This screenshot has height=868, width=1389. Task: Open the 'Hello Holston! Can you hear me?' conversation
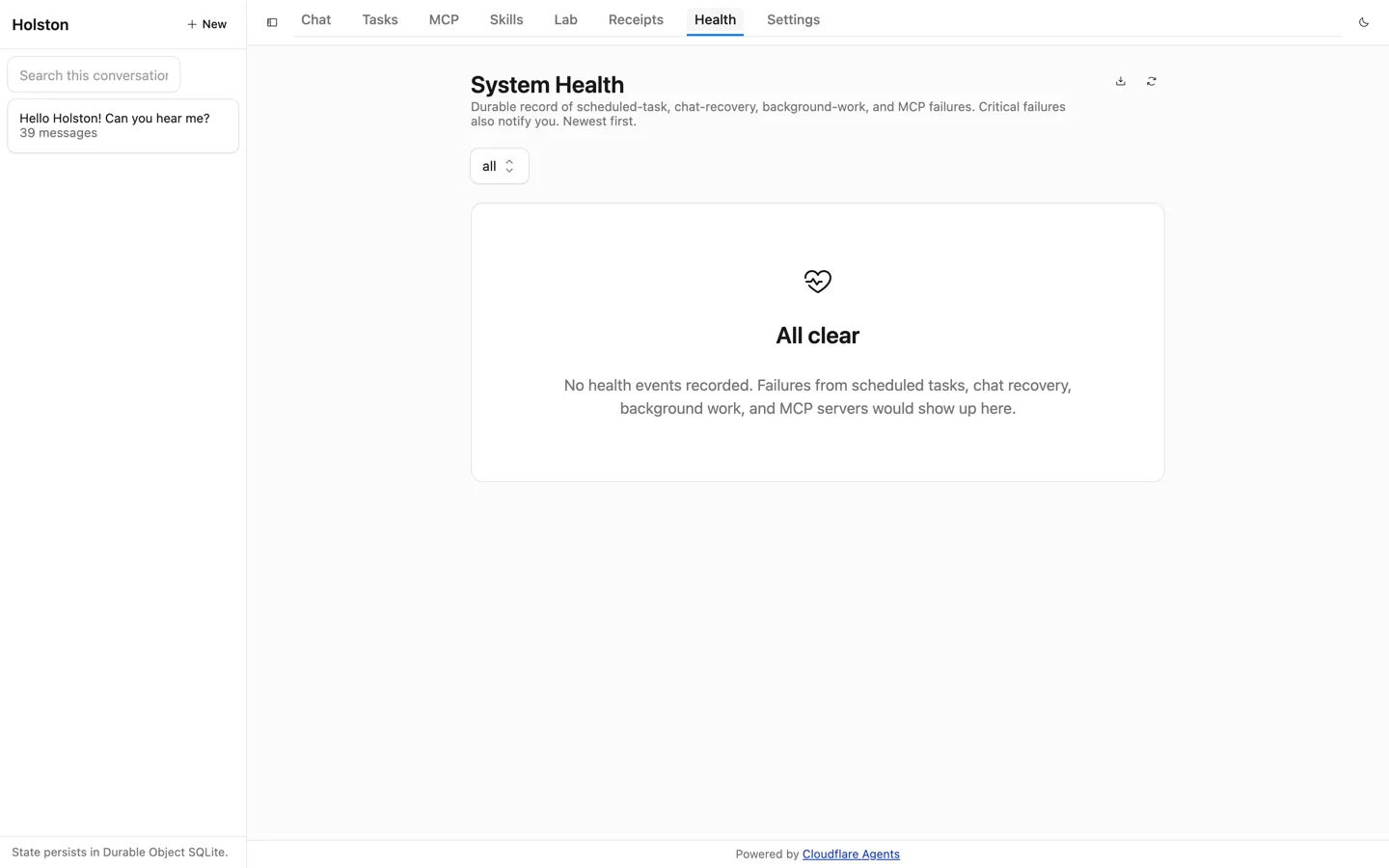[x=123, y=125]
